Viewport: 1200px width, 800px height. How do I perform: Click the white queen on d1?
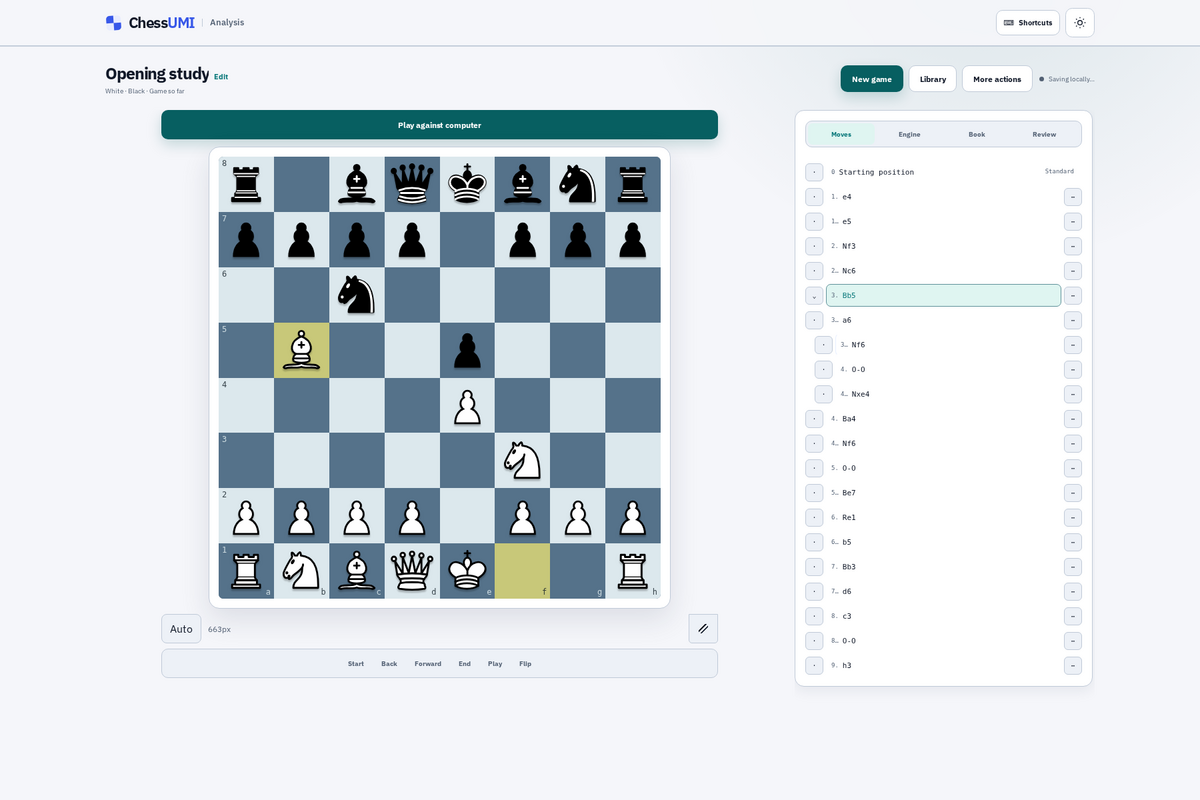point(412,571)
